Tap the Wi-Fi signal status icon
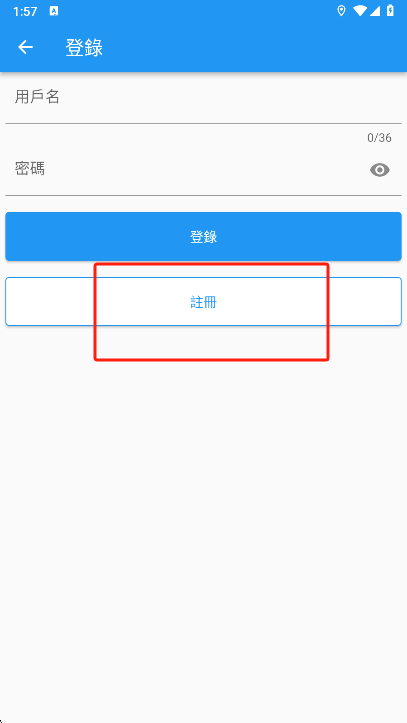This screenshot has width=407, height=723. (x=360, y=11)
